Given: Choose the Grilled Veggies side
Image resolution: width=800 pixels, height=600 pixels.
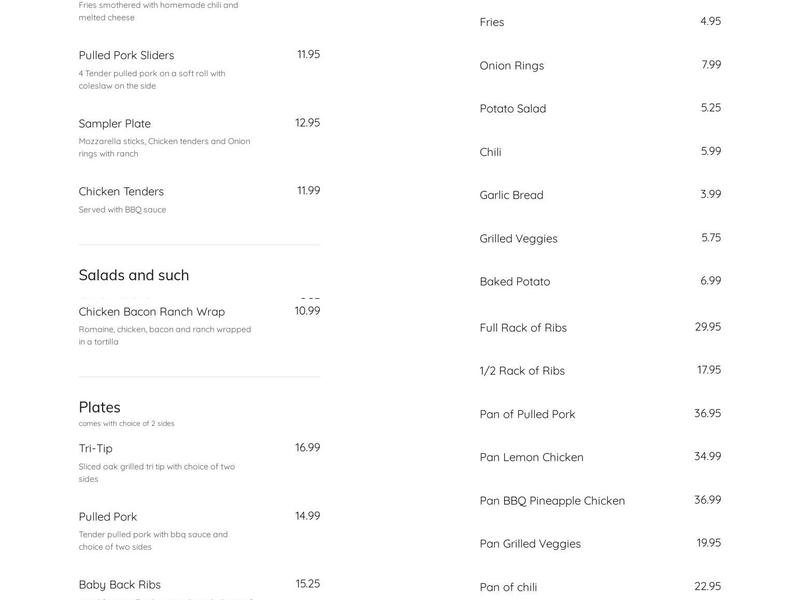Looking at the screenshot, I should 519,239.
